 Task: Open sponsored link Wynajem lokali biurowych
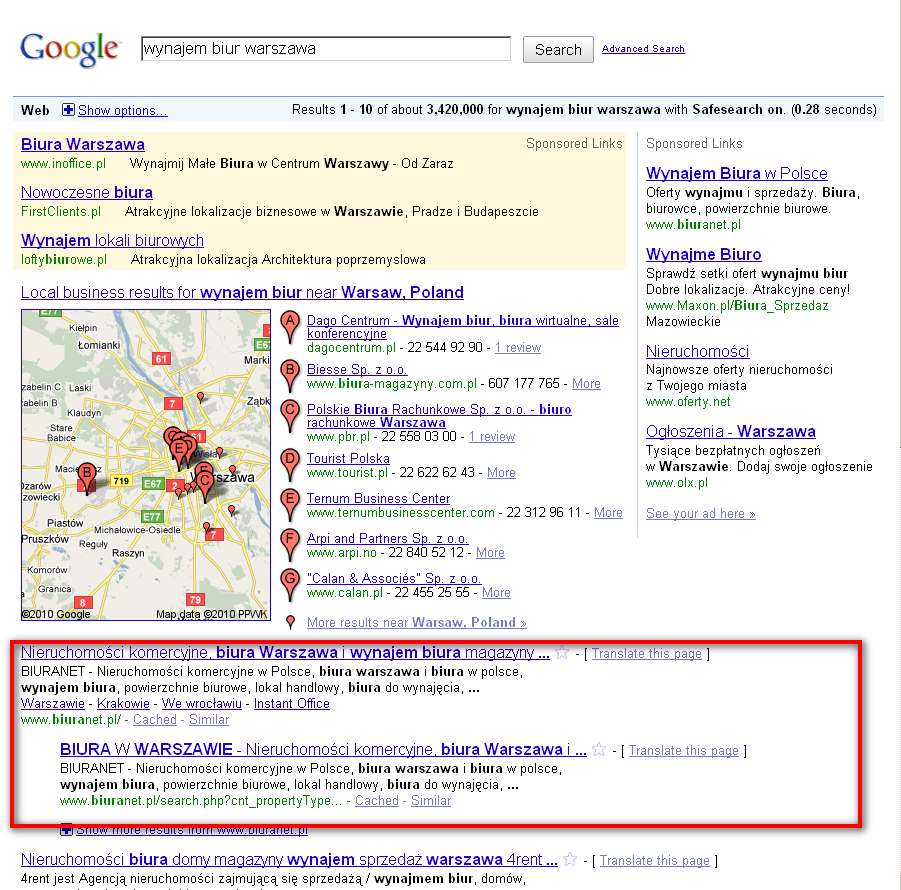[x=112, y=240]
